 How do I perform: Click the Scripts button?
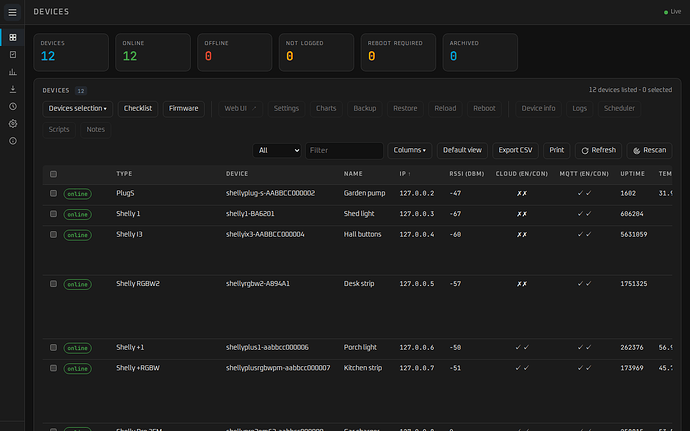click(x=59, y=130)
